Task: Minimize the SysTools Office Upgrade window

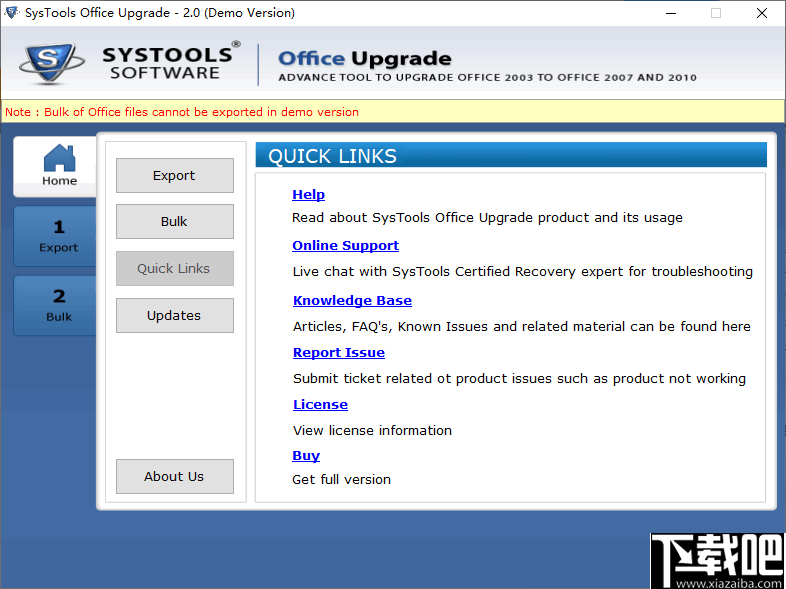Action: (x=671, y=13)
